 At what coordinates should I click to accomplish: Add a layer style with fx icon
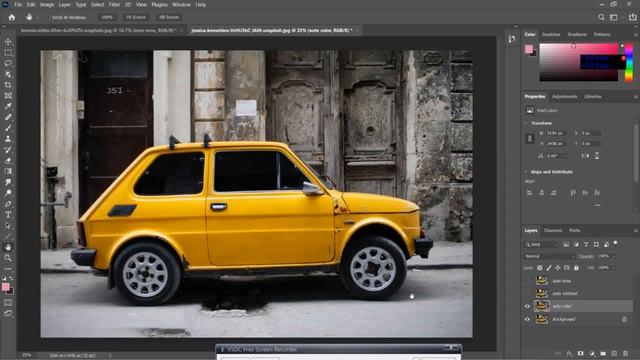point(569,353)
